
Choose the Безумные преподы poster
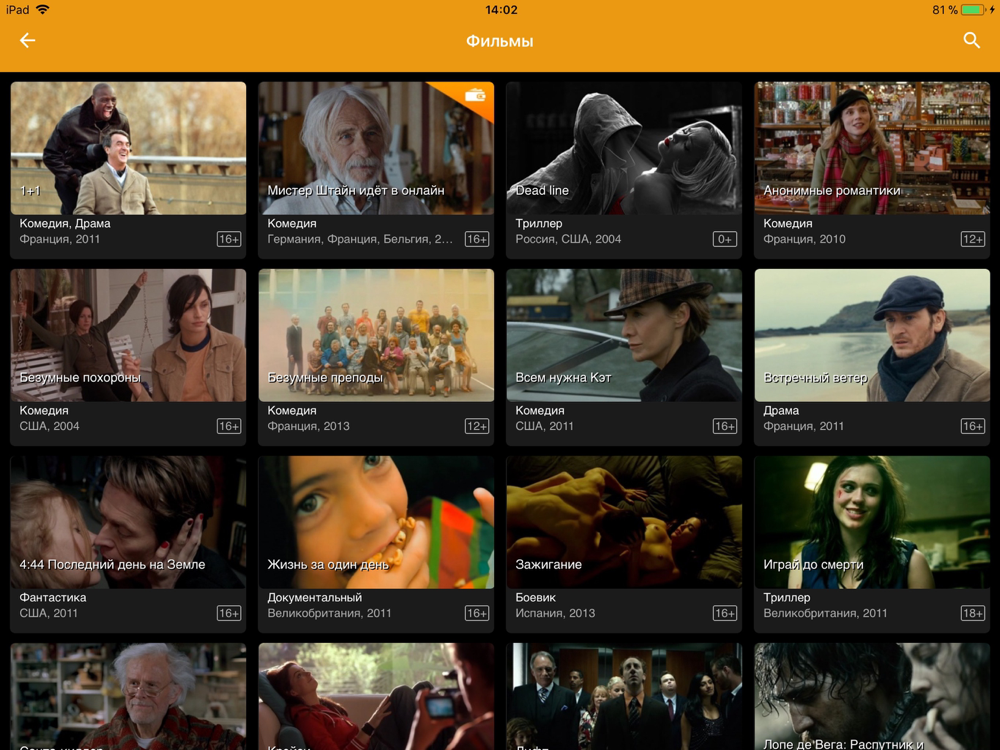[x=376, y=335]
